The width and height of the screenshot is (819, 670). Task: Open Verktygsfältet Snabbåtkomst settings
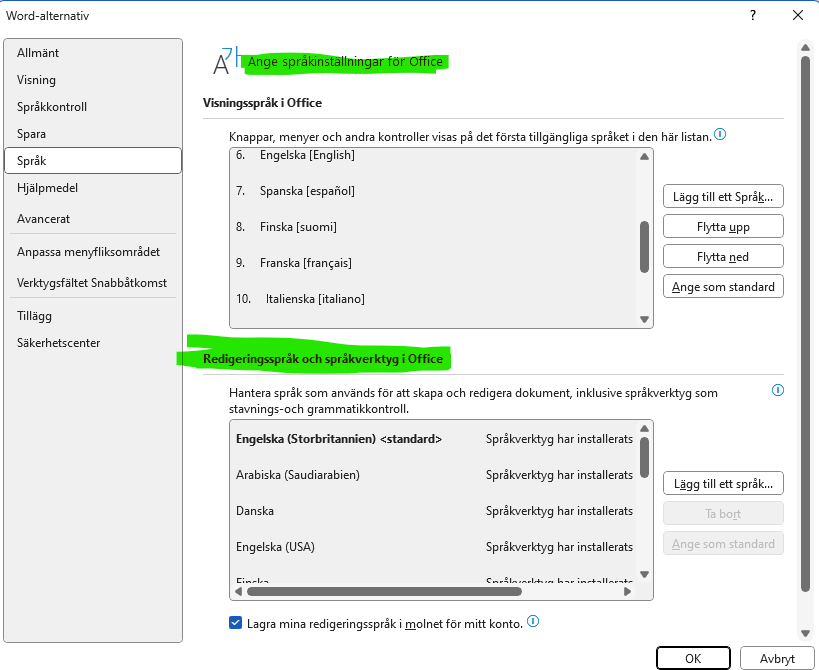click(93, 283)
